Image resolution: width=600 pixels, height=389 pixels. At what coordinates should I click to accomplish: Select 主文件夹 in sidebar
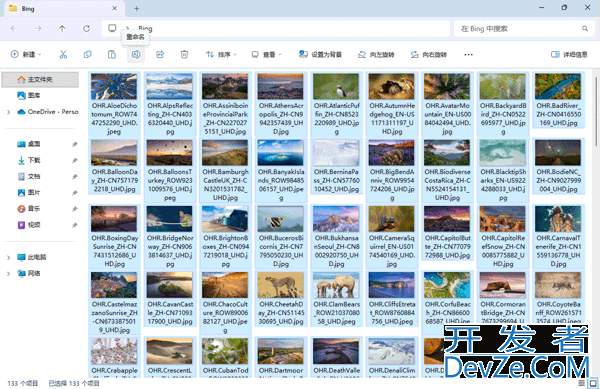coord(40,80)
